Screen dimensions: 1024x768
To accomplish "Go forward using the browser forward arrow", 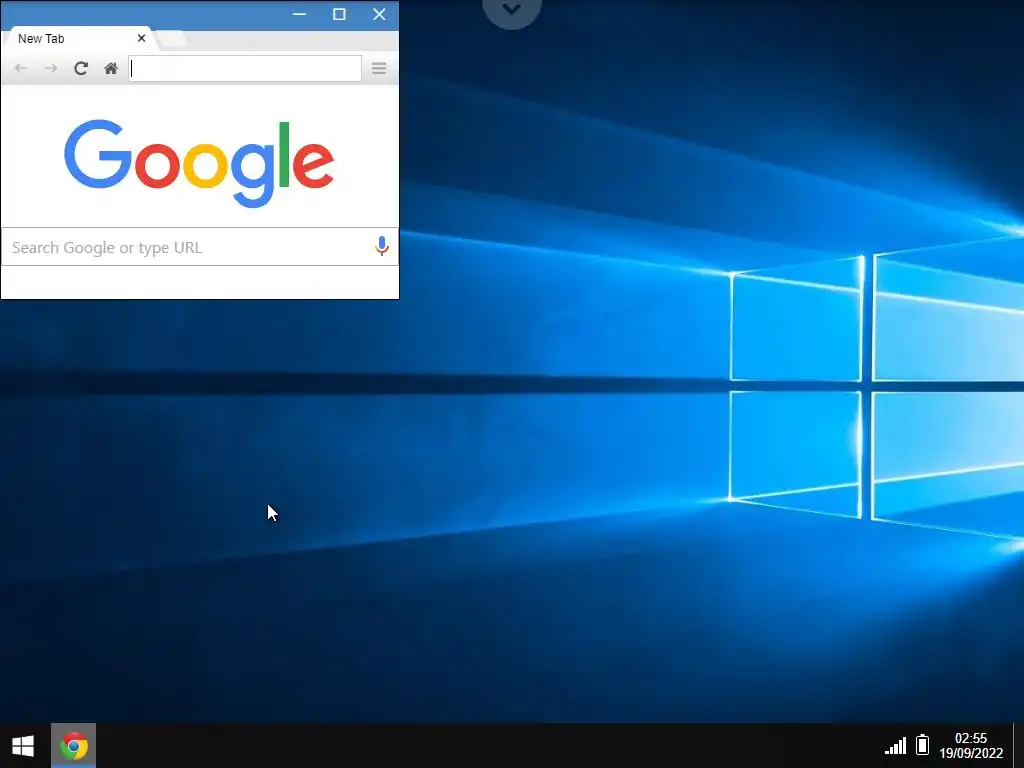I will pos(50,68).
